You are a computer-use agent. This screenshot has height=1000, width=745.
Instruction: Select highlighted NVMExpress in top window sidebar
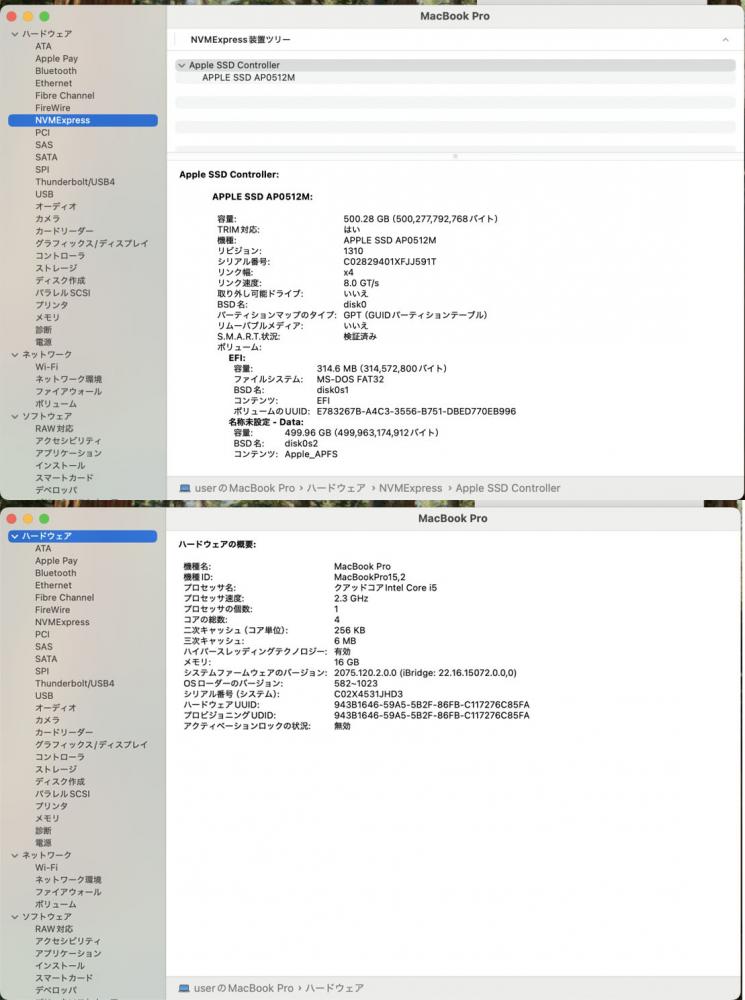83,120
